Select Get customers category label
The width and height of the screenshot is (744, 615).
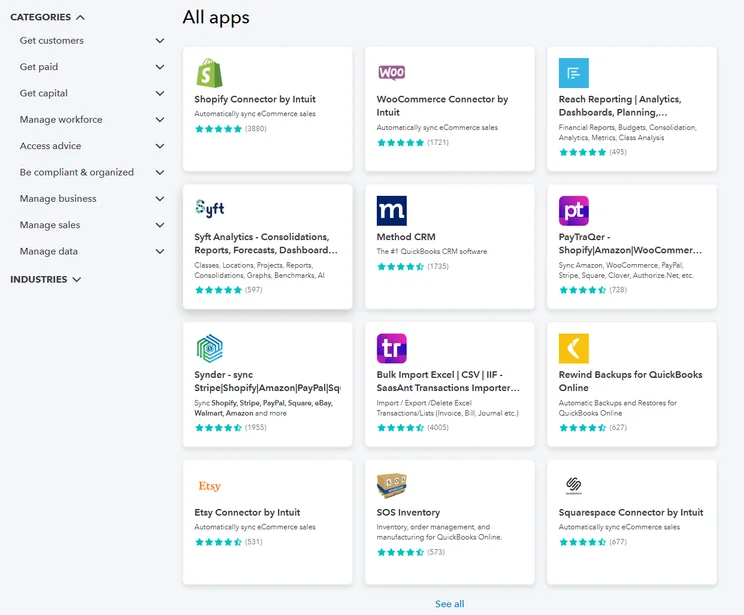click(x=52, y=41)
